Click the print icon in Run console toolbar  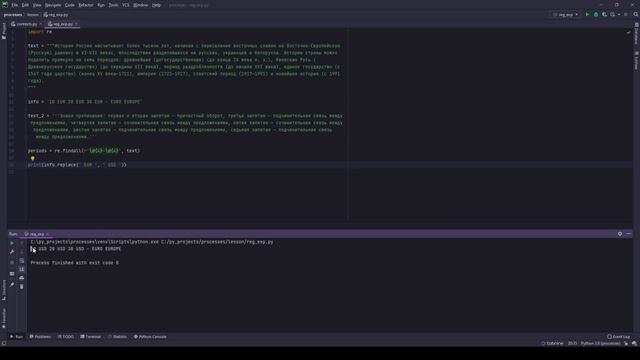(22, 278)
